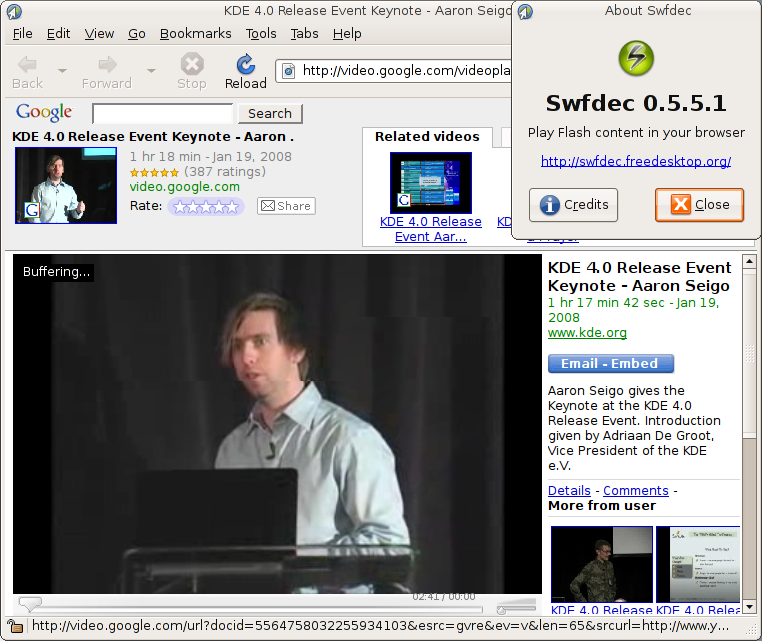Open the Details link
The width and height of the screenshot is (762, 641).
tap(569, 491)
